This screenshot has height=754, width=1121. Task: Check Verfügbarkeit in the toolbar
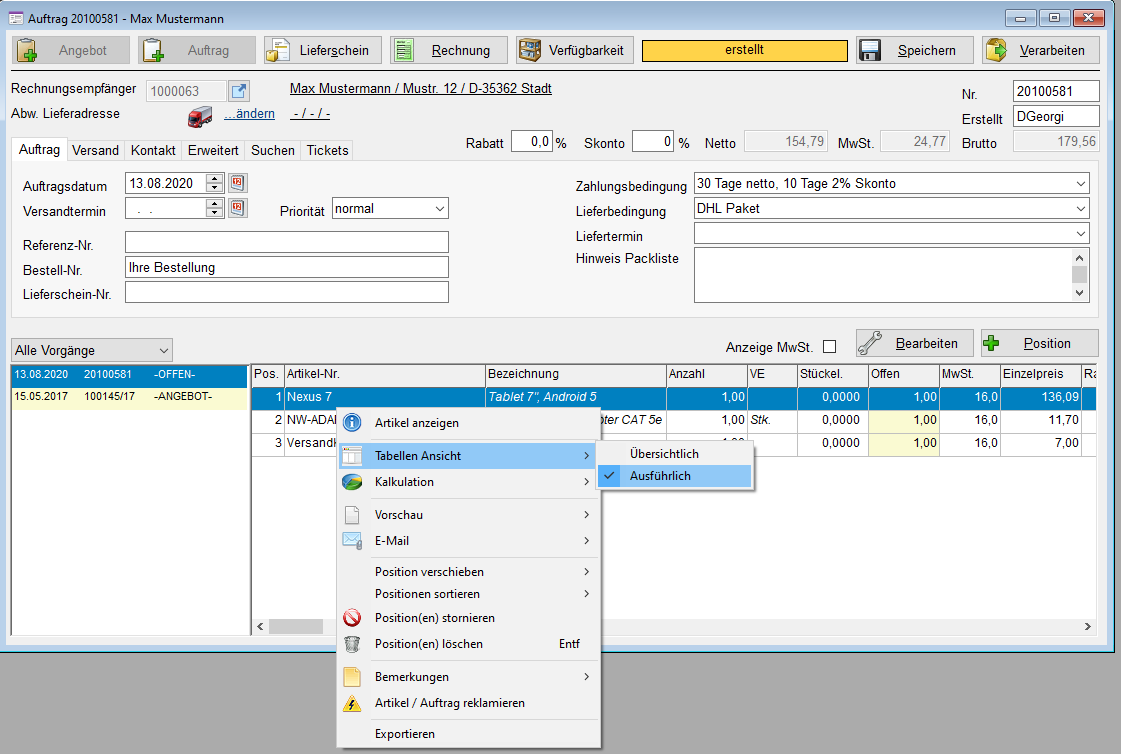(575, 50)
